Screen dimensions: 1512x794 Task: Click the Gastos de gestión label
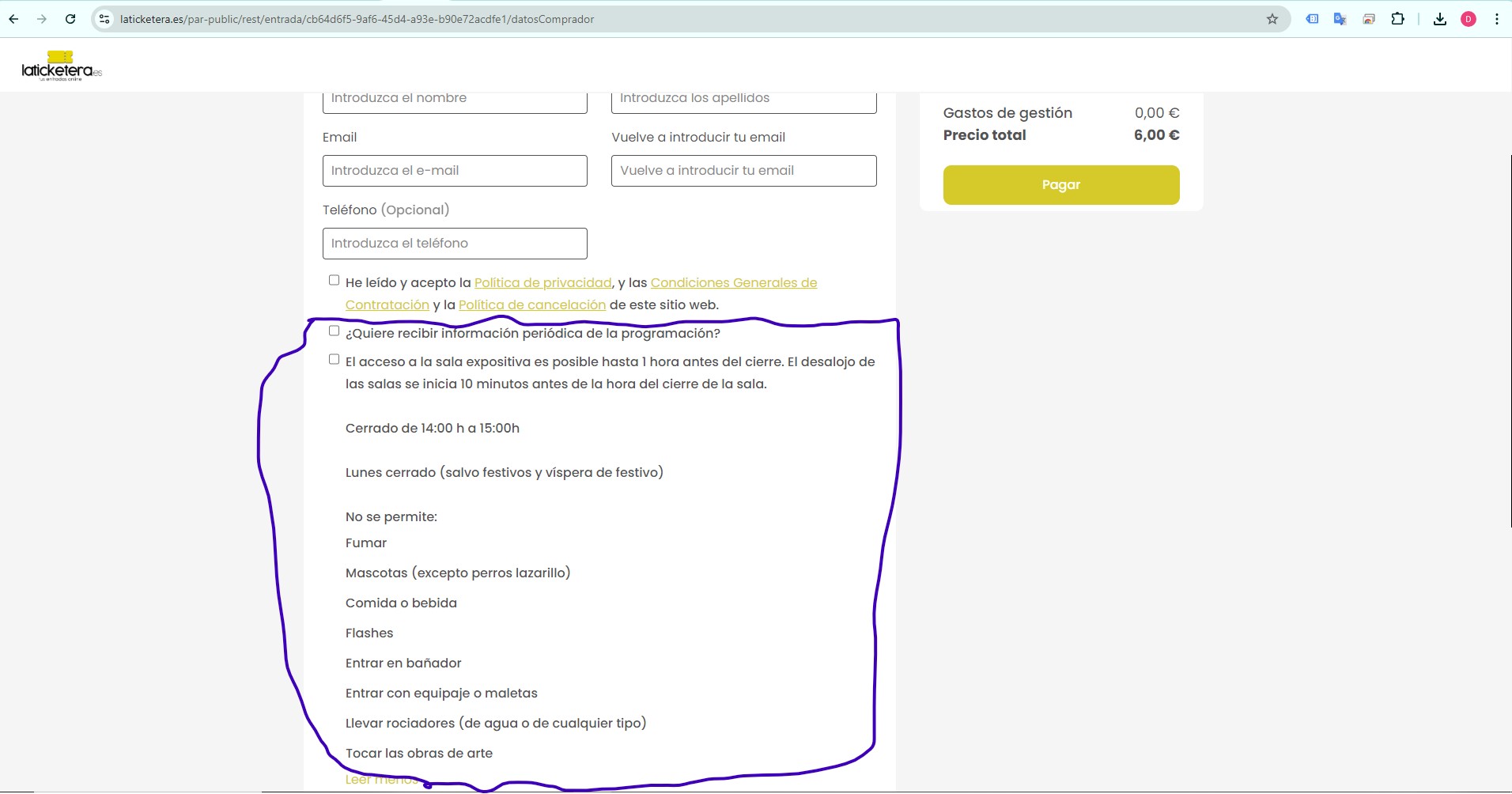pyautogui.click(x=1007, y=113)
